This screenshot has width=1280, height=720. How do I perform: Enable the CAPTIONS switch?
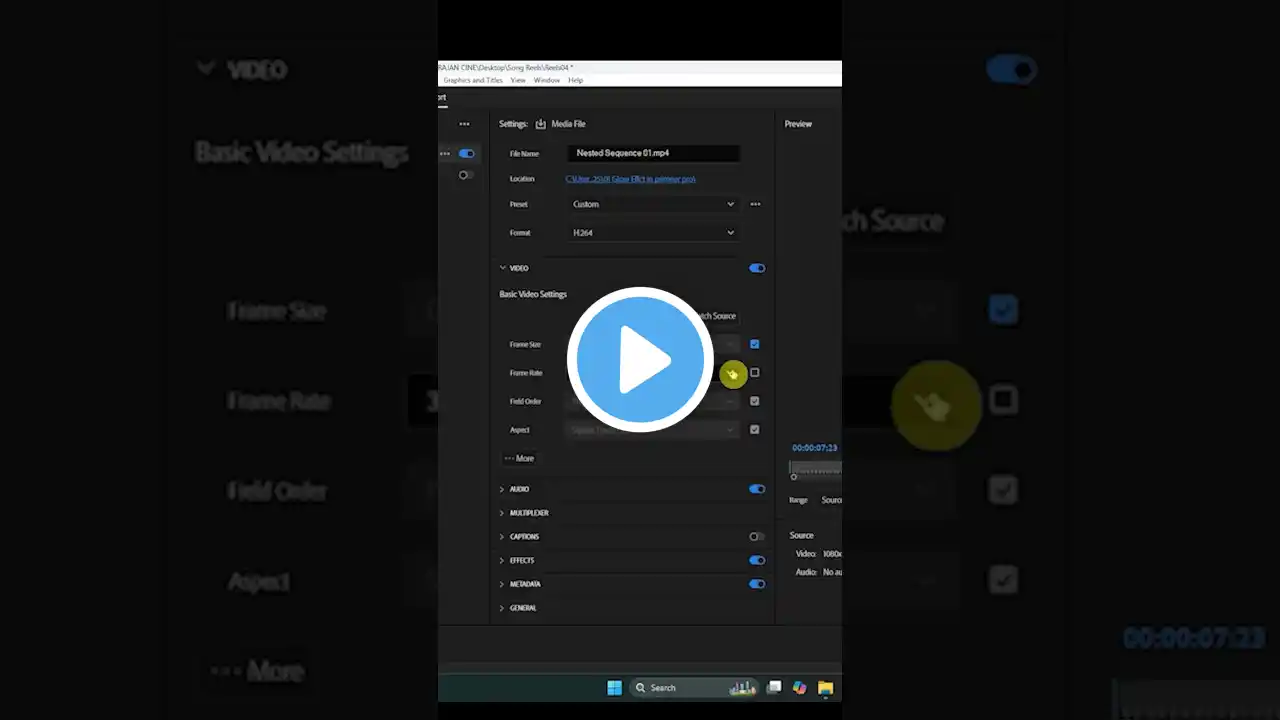757,537
